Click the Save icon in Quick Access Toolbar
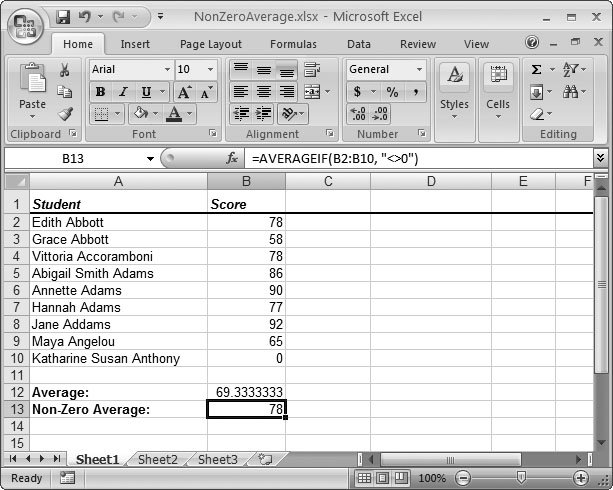 click(x=63, y=17)
